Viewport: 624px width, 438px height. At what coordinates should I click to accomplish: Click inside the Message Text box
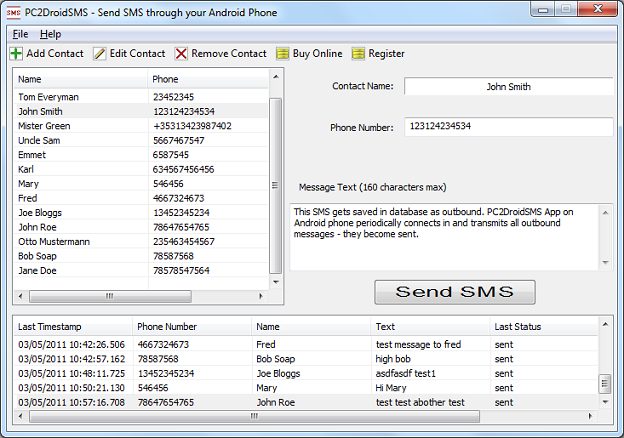[445, 237]
